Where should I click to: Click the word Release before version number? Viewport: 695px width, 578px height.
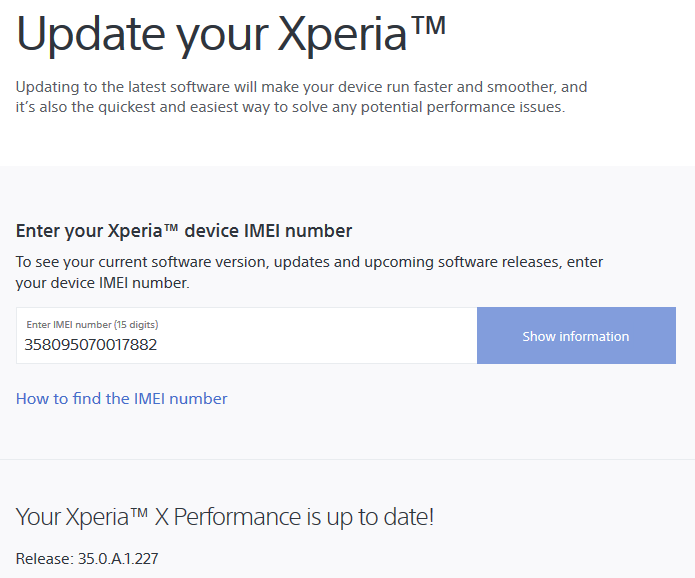(45, 558)
